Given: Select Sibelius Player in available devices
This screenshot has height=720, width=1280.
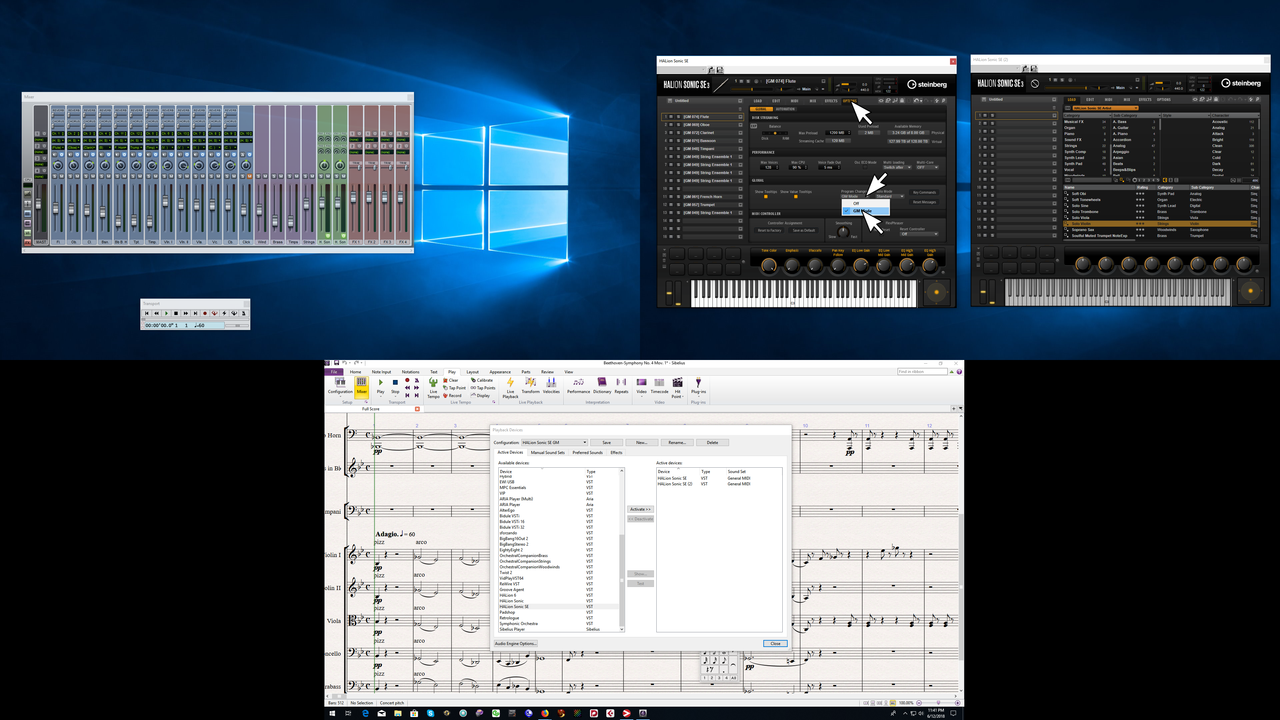Looking at the screenshot, I should pyautogui.click(x=559, y=629).
